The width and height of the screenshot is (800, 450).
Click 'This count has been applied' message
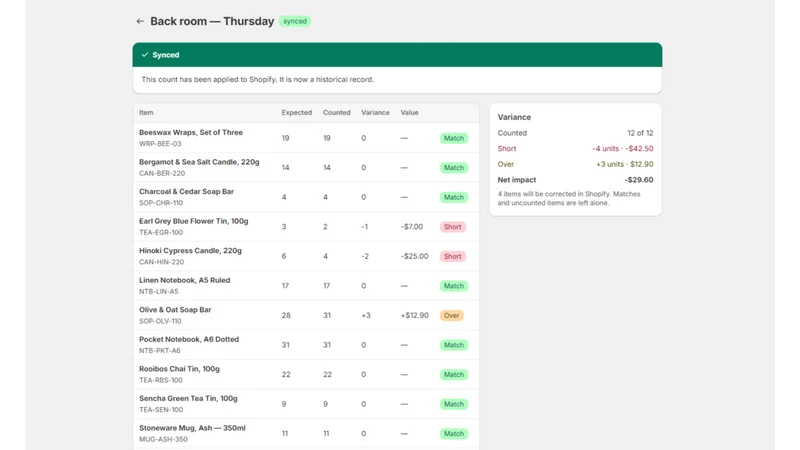(258, 80)
